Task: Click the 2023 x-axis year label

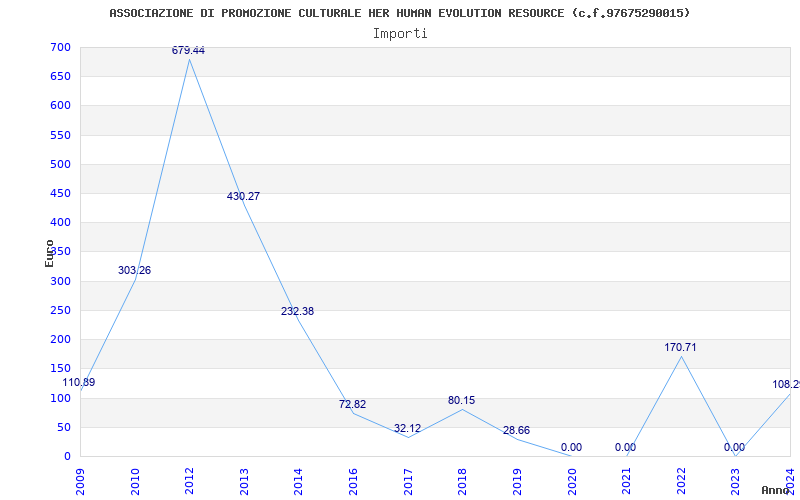Action: 735,482
